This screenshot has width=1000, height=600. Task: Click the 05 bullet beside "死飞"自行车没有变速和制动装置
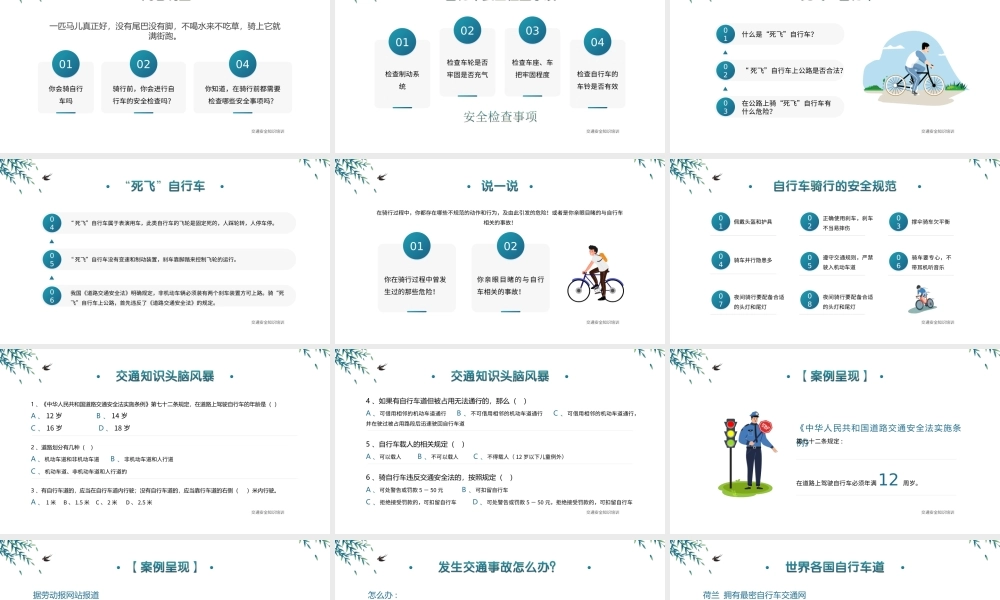[x=52, y=259]
